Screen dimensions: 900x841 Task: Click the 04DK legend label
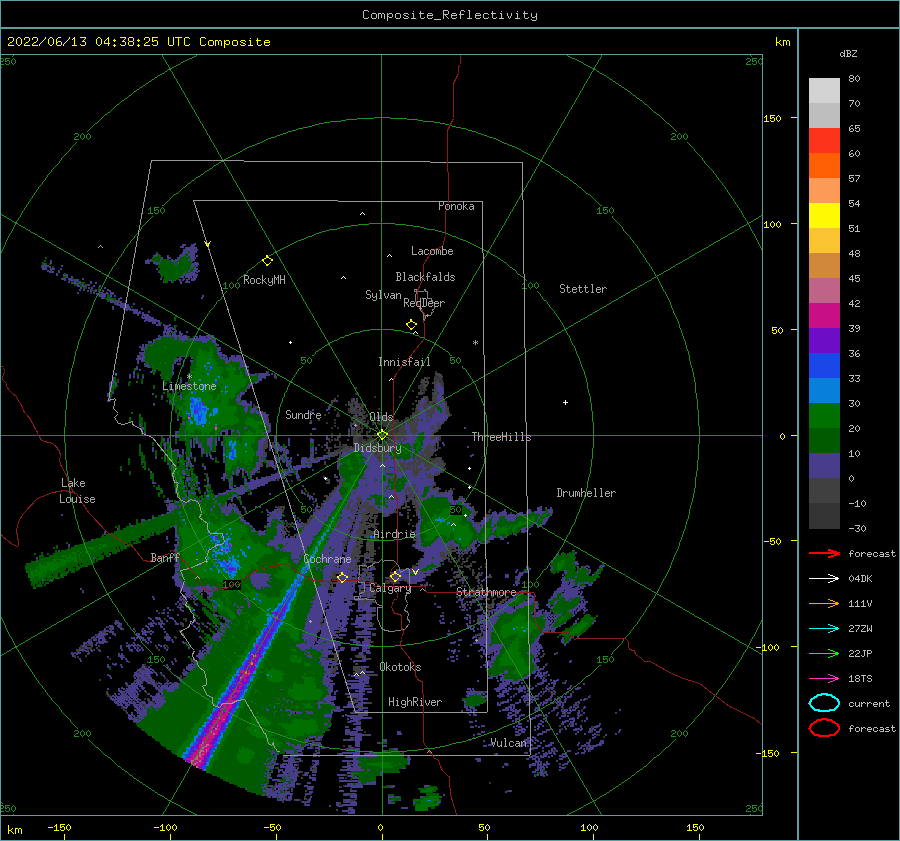(860, 579)
